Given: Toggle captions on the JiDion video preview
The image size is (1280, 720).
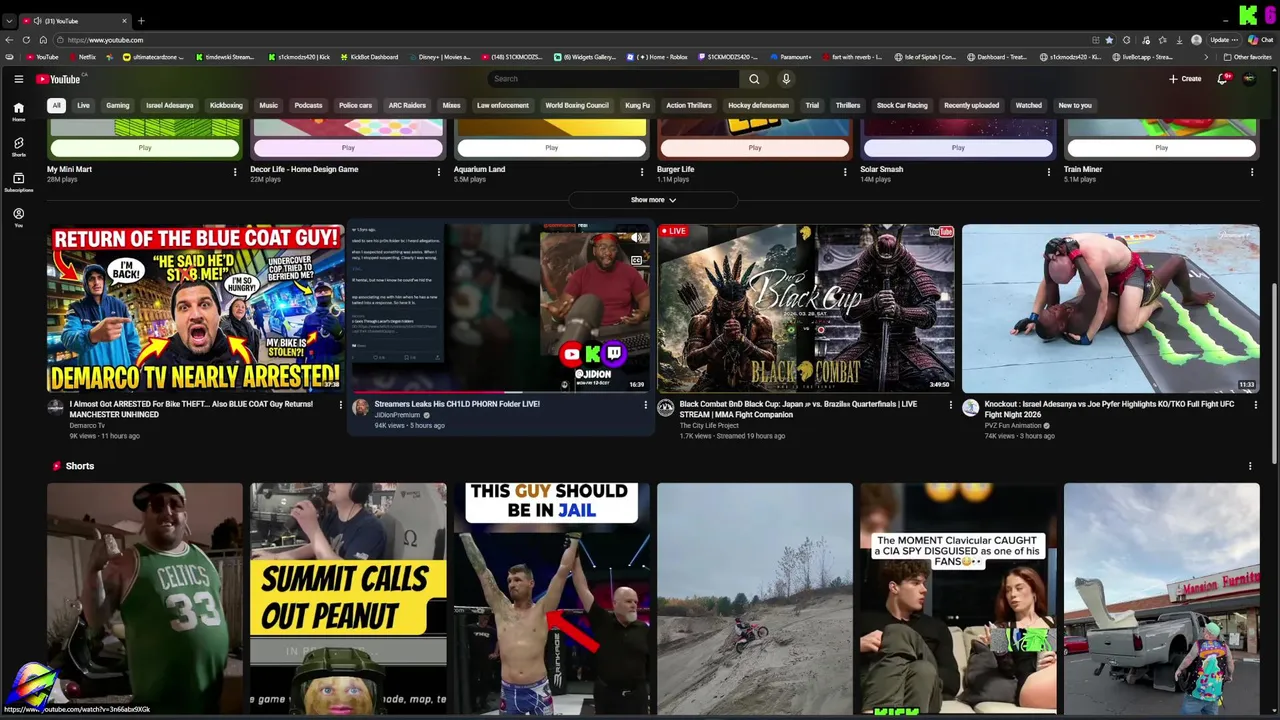Looking at the screenshot, I should (636, 260).
